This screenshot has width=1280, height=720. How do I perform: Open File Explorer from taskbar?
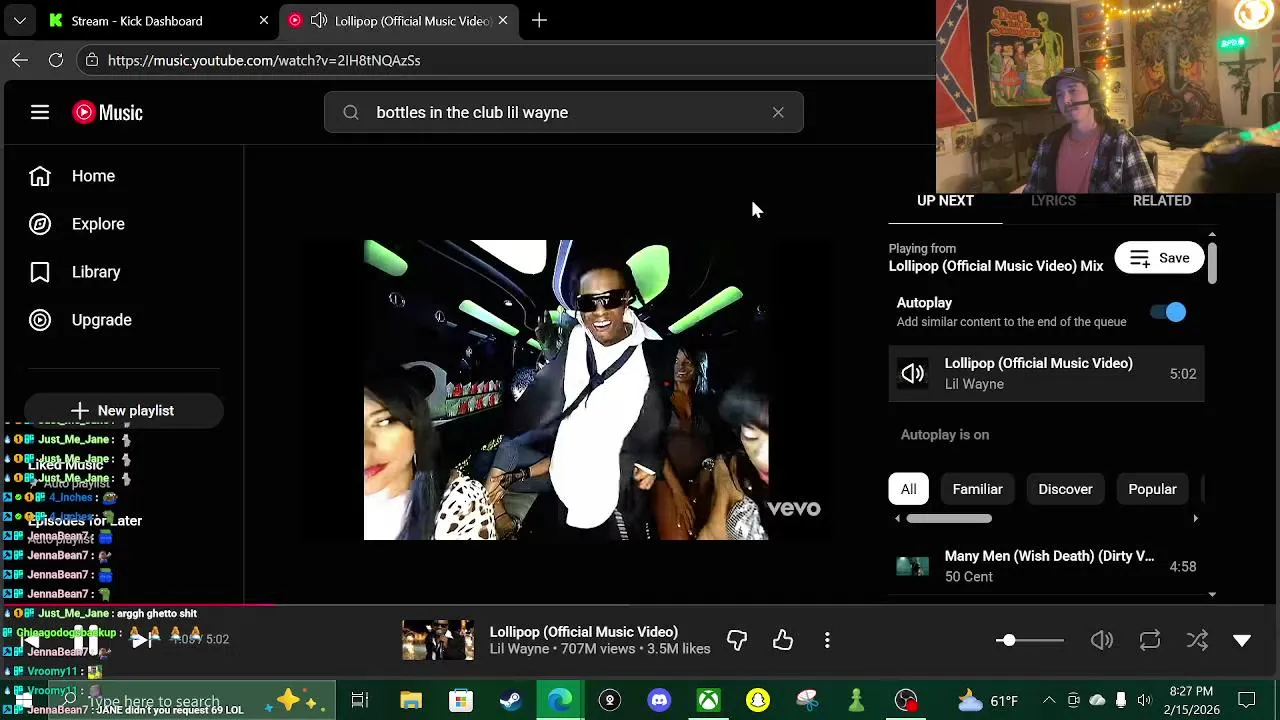point(411,700)
